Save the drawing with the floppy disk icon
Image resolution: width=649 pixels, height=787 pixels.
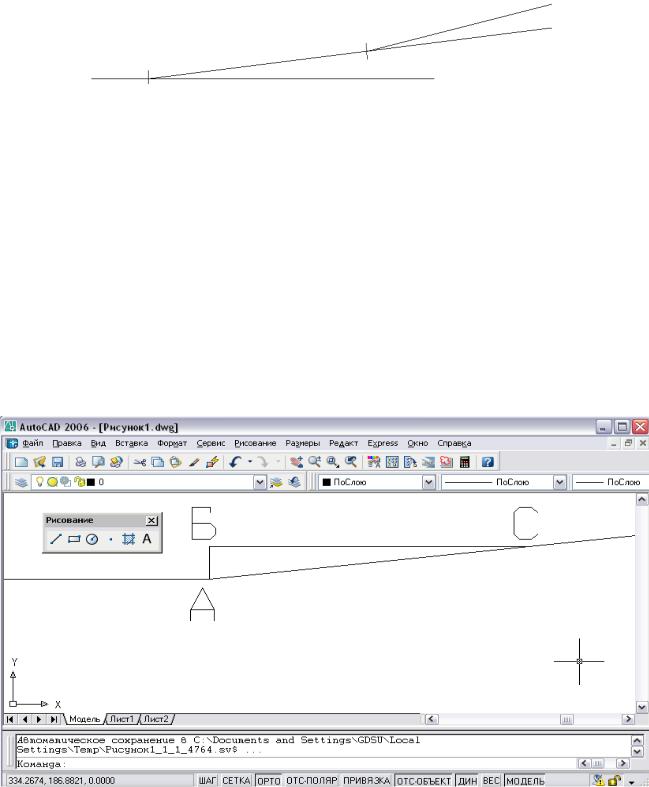point(57,462)
